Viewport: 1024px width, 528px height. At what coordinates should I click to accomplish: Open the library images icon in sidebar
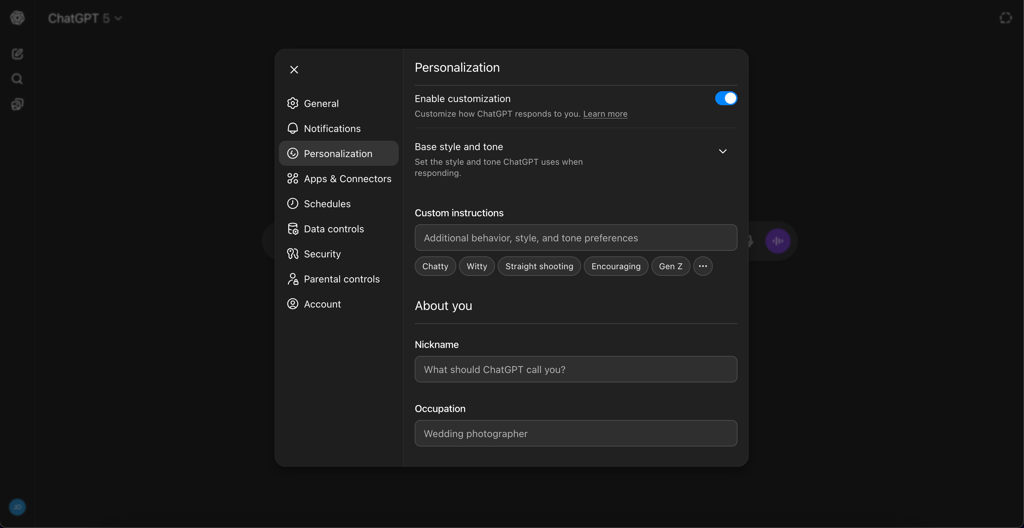18,104
